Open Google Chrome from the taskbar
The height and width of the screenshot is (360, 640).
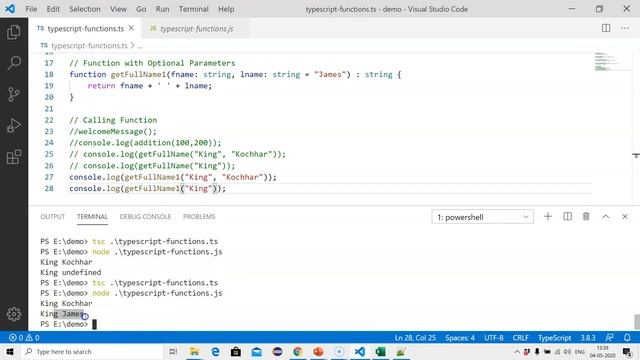pyautogui.click(x=298, y=351)
